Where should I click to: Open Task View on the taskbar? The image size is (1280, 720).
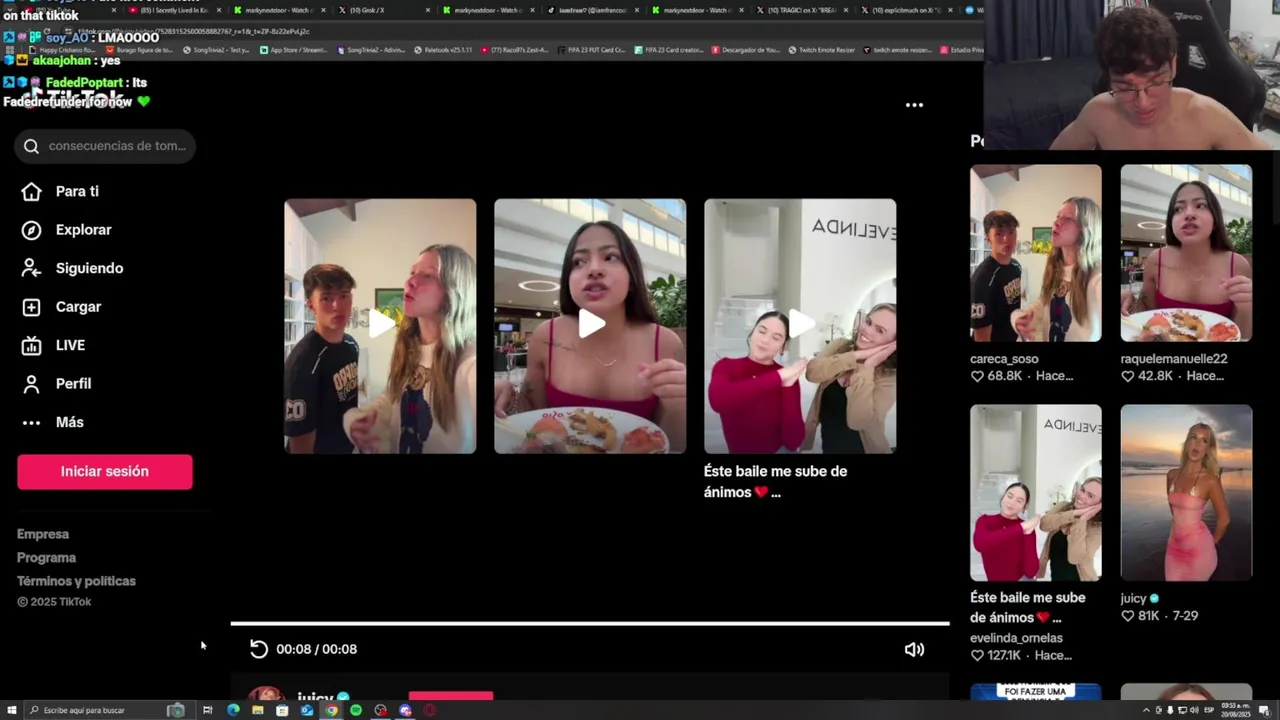(207, 710)
